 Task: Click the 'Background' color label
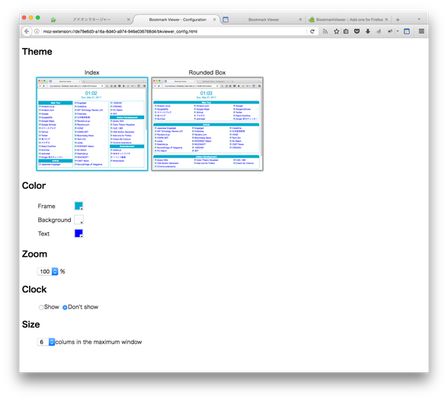click(54, 220)
